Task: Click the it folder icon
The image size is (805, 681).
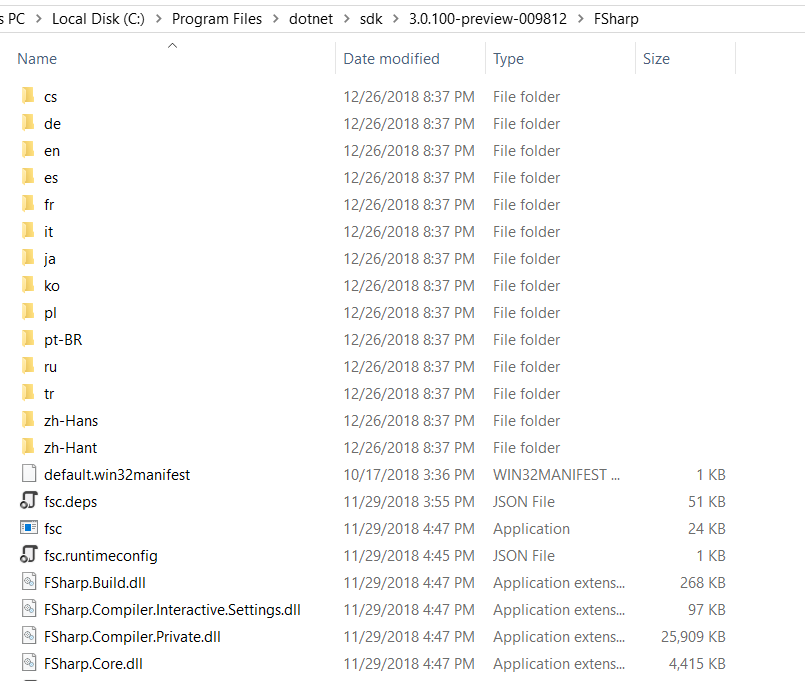Action: 29,231
